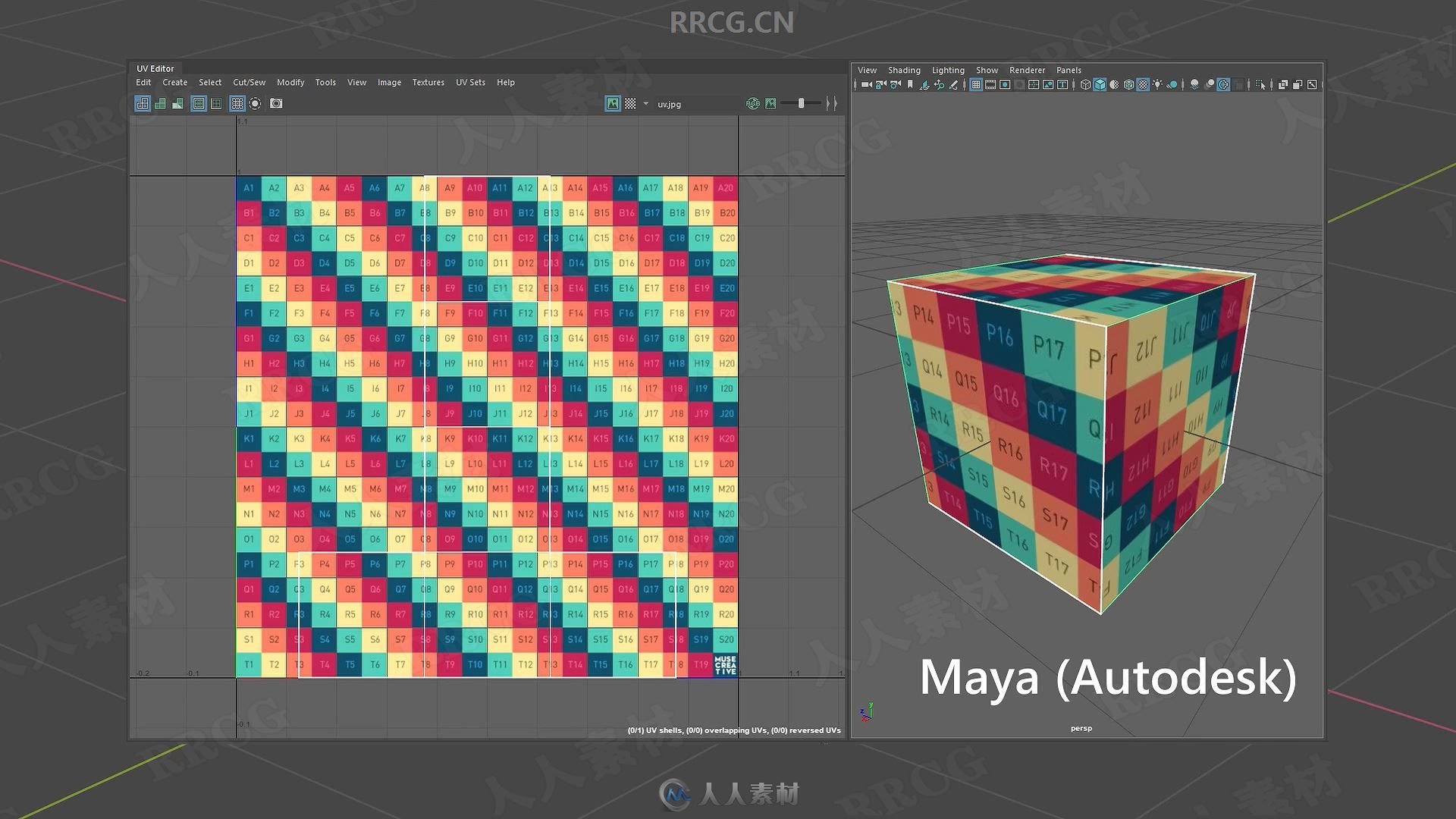This screenshot has height=819, width=1456.
Task: Switch to wireframe shading icon
Action: coord(1085,85)
